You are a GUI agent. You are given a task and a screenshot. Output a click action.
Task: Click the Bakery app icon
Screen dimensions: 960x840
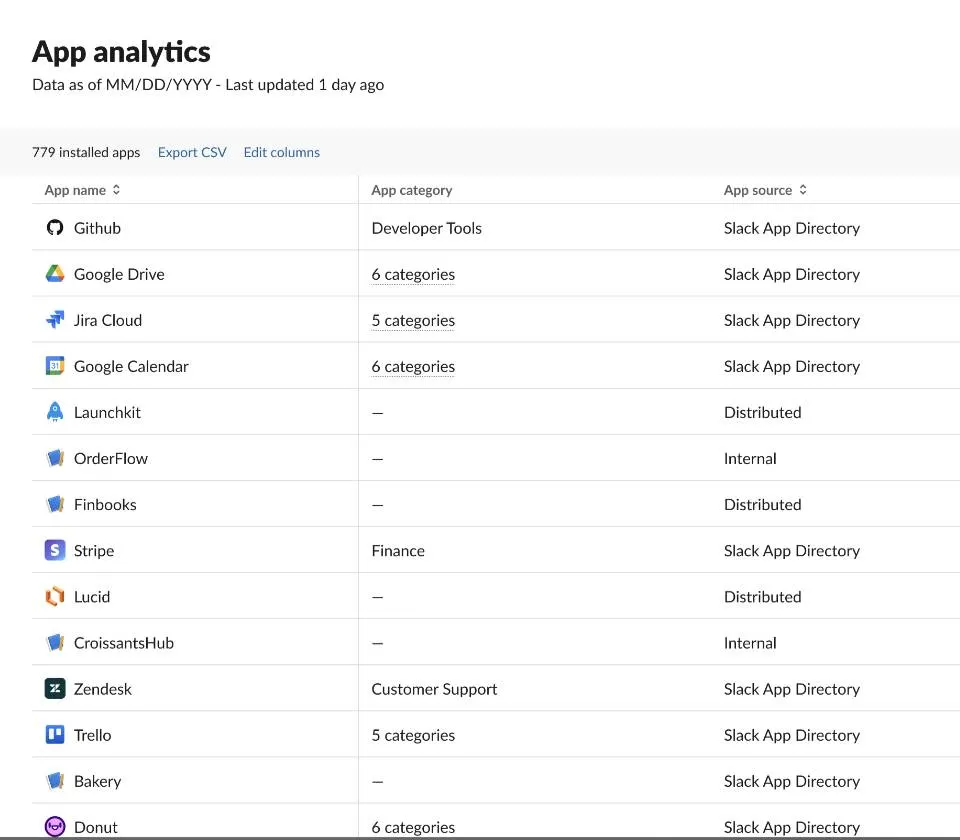(55, 781)
